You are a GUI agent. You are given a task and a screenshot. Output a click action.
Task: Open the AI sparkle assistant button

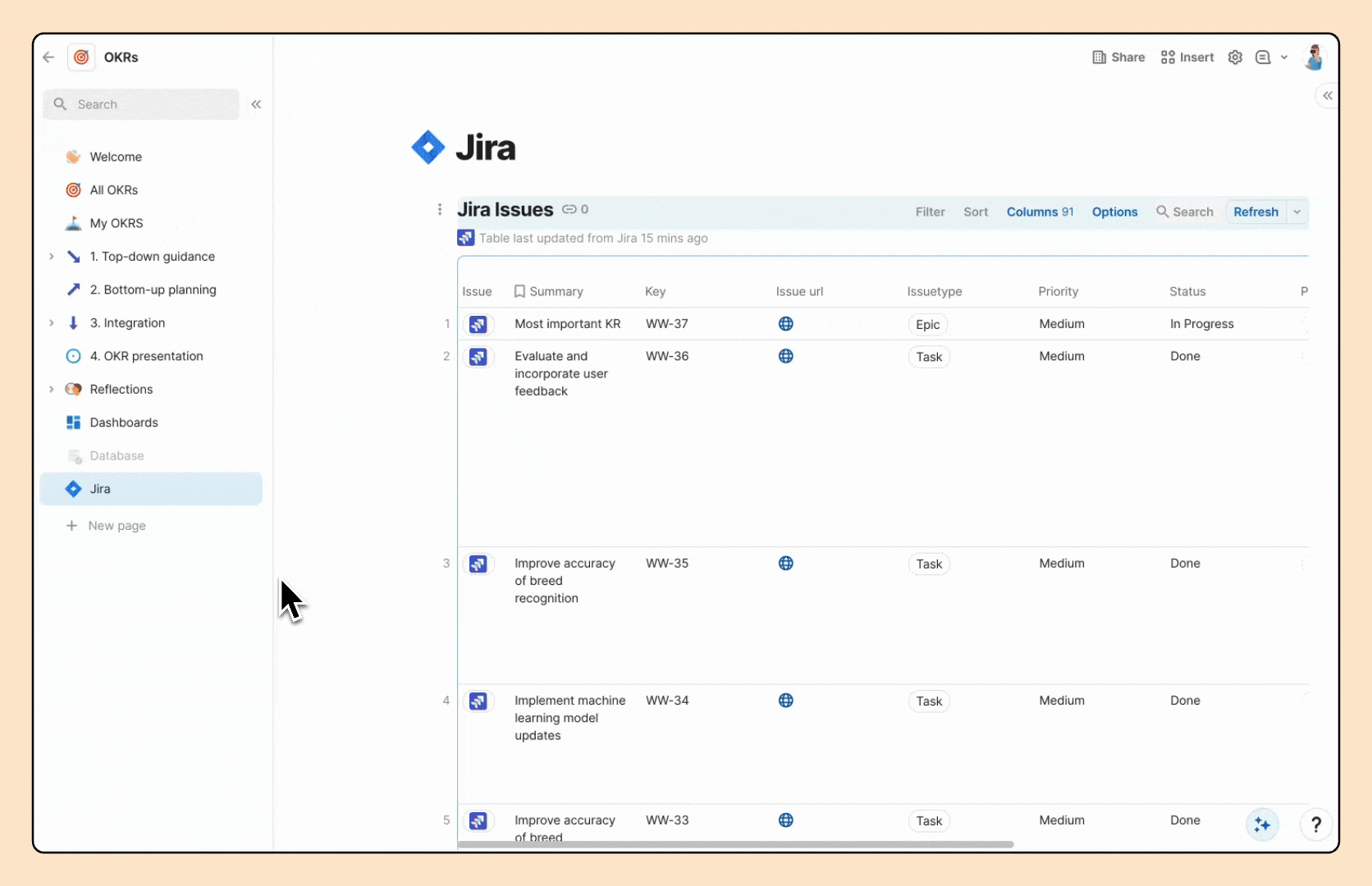[x=1262, y=824]
